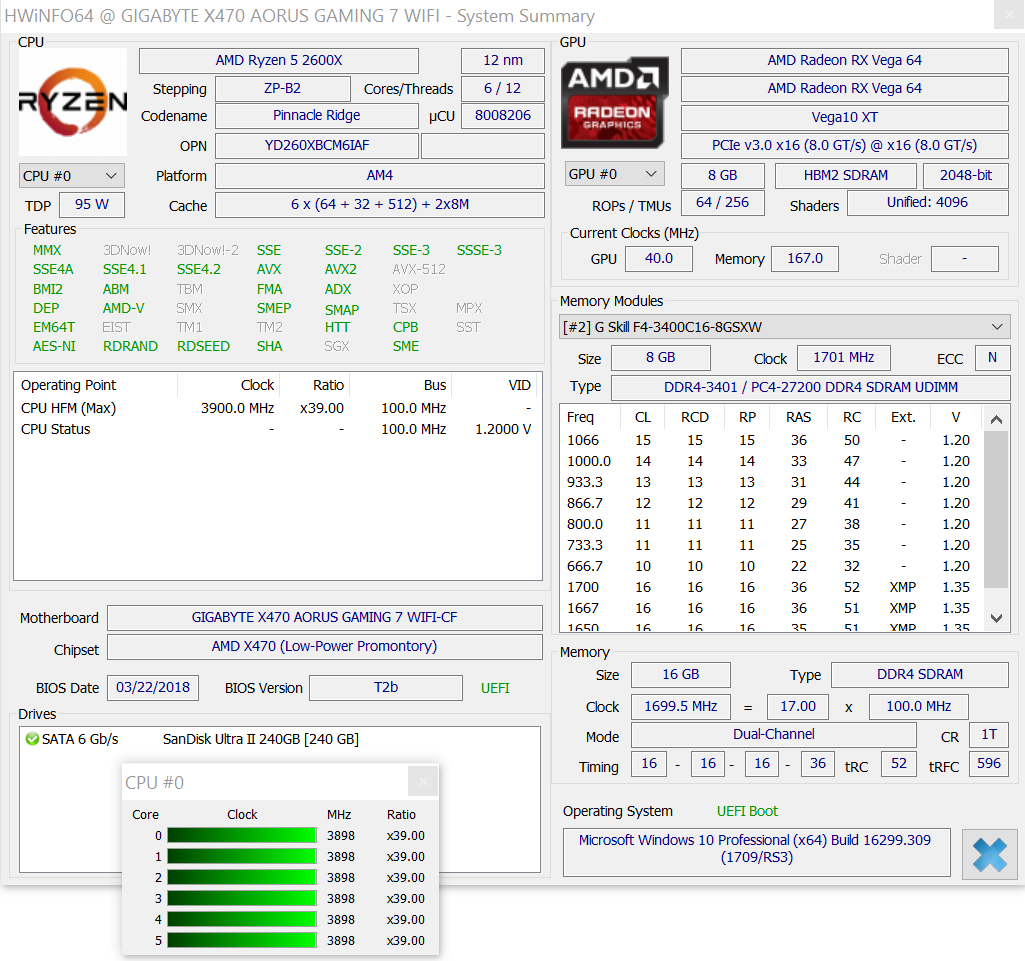Click the Vega10 XT GPU codename field

pos(845,118)
